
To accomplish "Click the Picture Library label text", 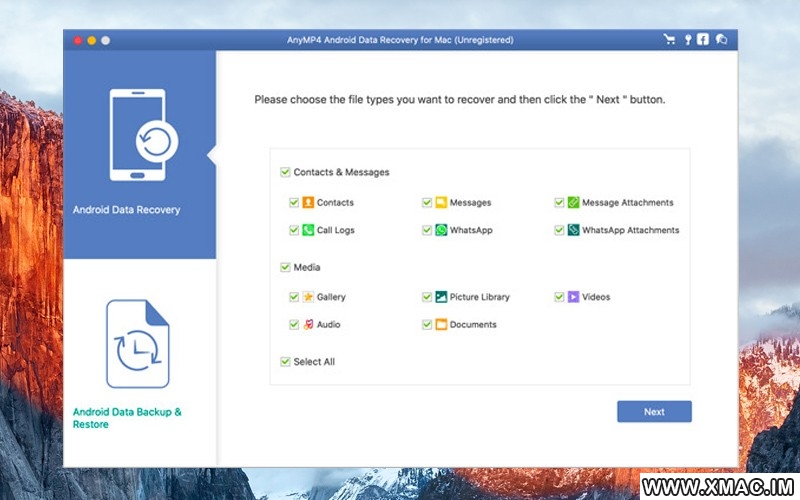I will click(x=480, y=297).
